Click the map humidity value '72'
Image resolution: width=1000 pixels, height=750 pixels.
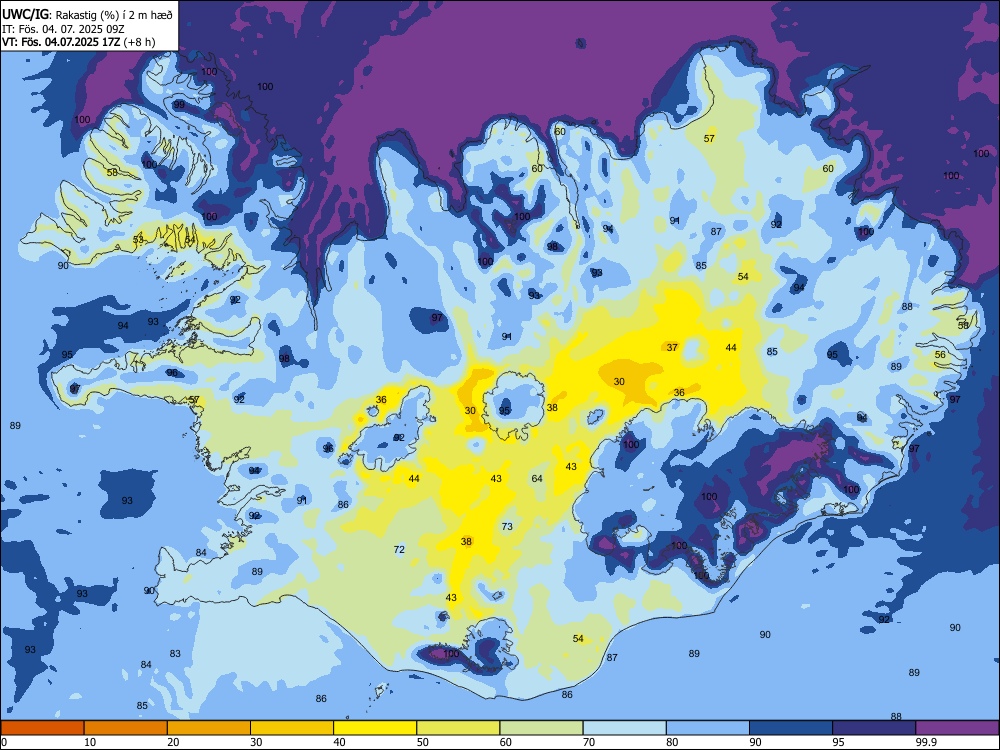(399, 549)
